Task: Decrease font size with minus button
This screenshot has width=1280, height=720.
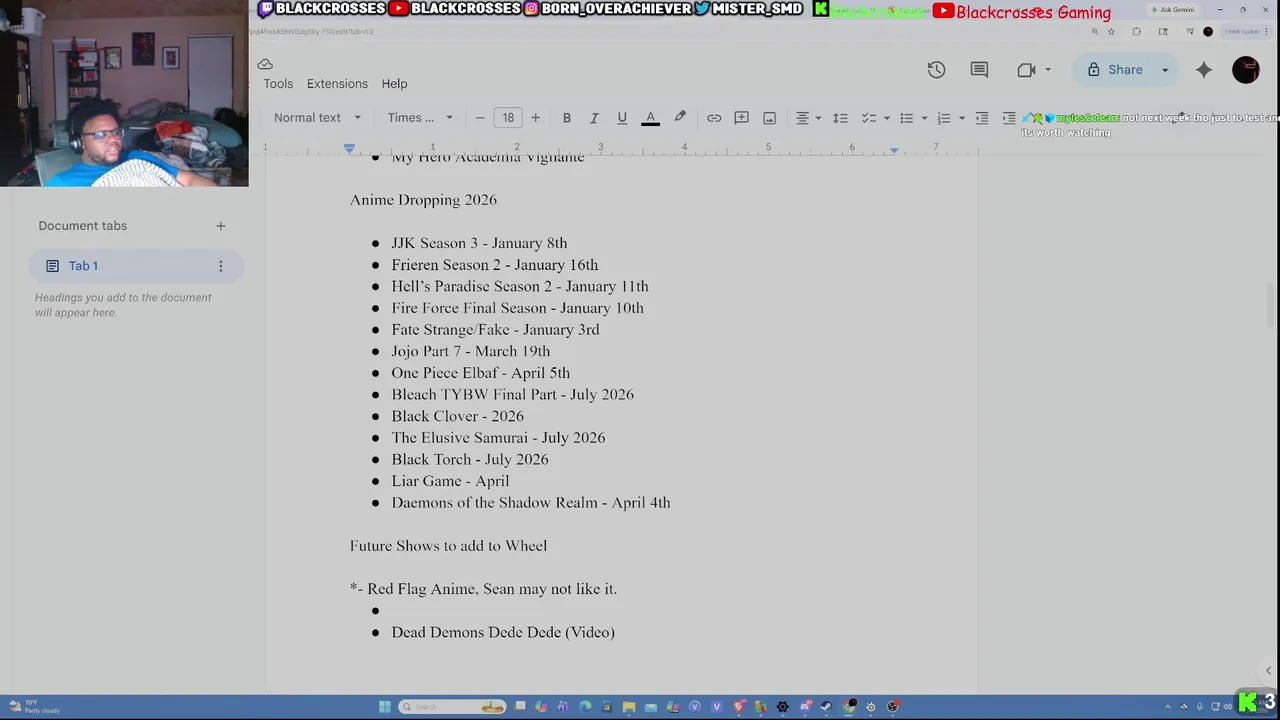Action: [x=480, y=118]
